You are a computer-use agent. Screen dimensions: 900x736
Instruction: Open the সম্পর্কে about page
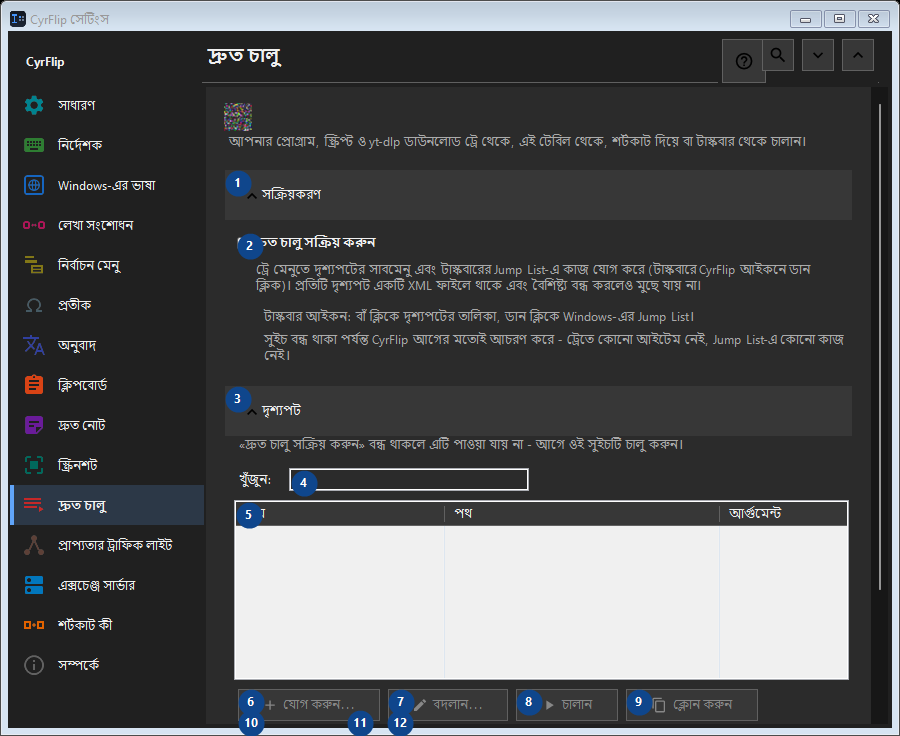(x=107, y=665)
